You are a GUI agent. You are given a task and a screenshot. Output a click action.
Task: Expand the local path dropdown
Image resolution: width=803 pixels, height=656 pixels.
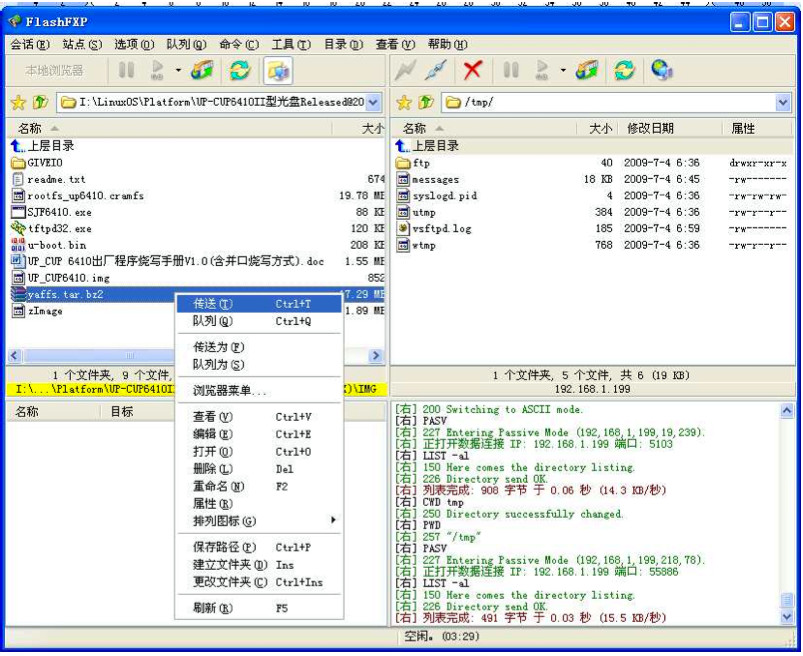pyautogui.click(x=373, y=102)
